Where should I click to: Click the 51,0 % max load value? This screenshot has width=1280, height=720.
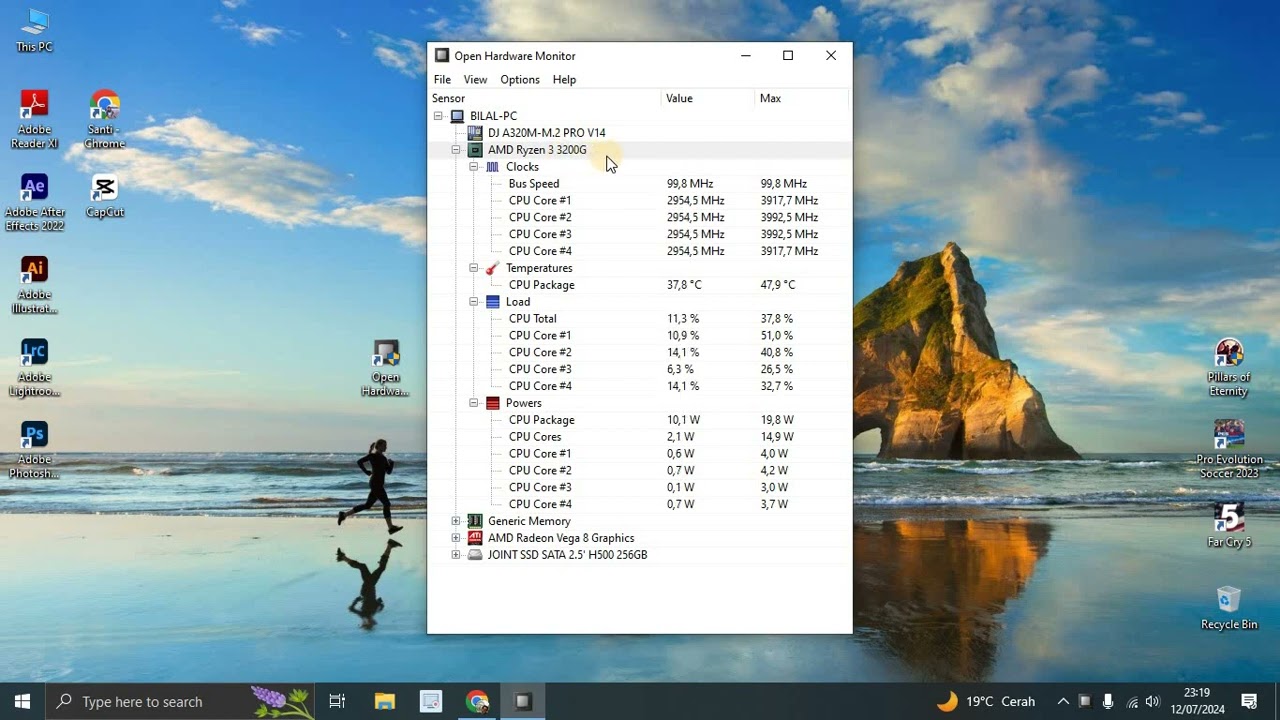click(776, 336)
